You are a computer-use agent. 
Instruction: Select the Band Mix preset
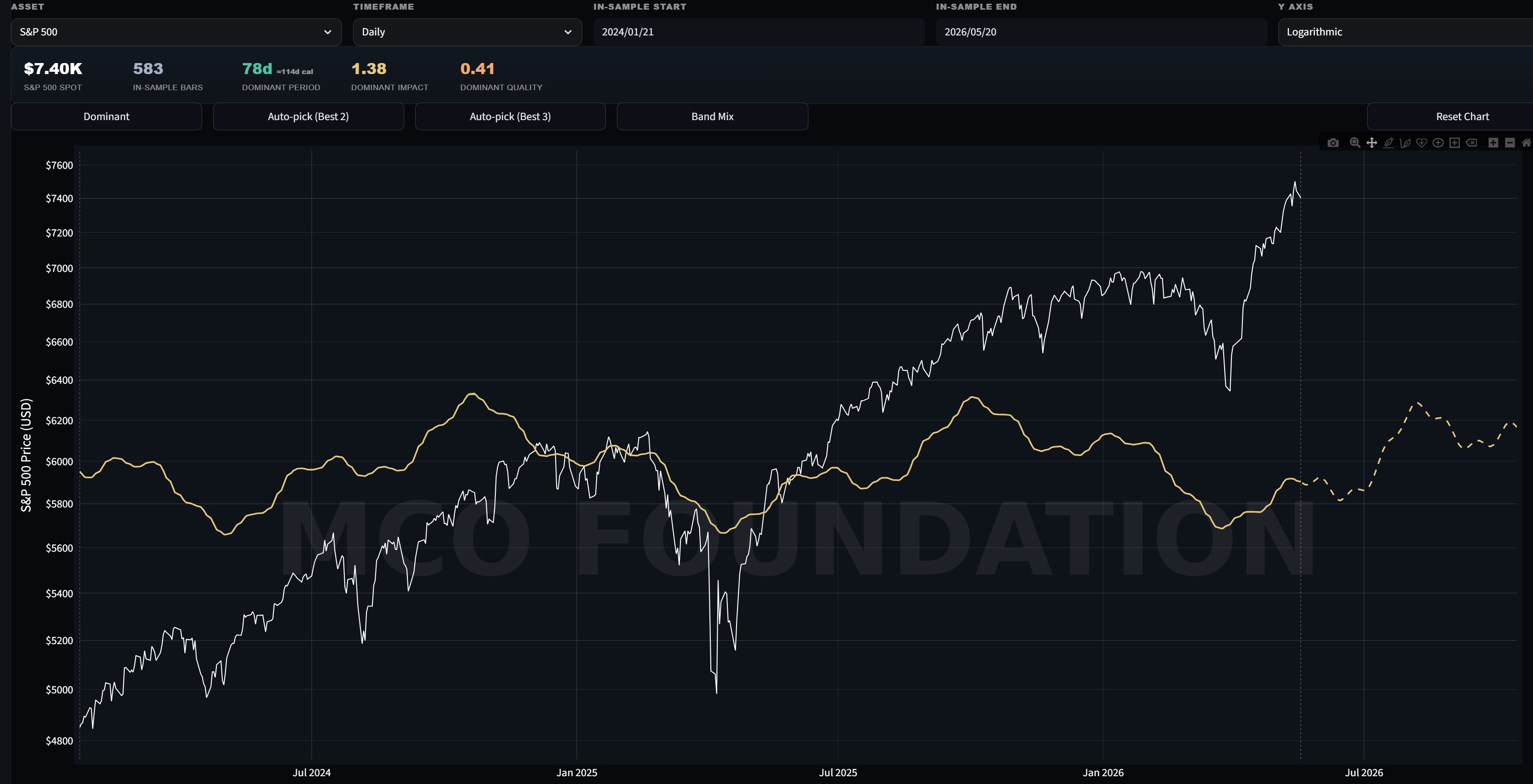712,116
